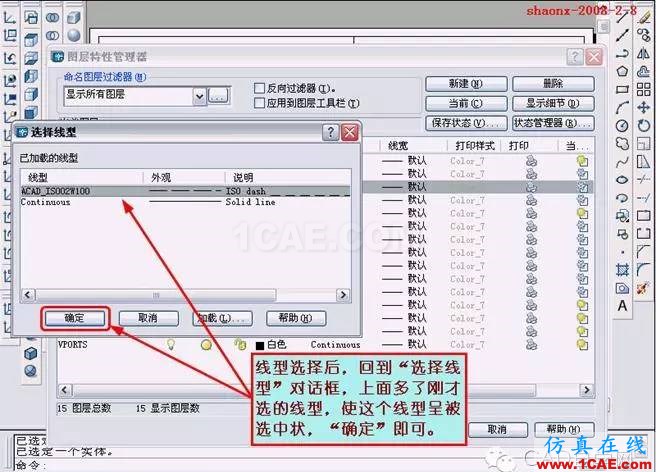Image resolution: width=656 pixels, height=472 pixels.
Task: Click the 新建(N) new layer button
Action: click(466, 84)
